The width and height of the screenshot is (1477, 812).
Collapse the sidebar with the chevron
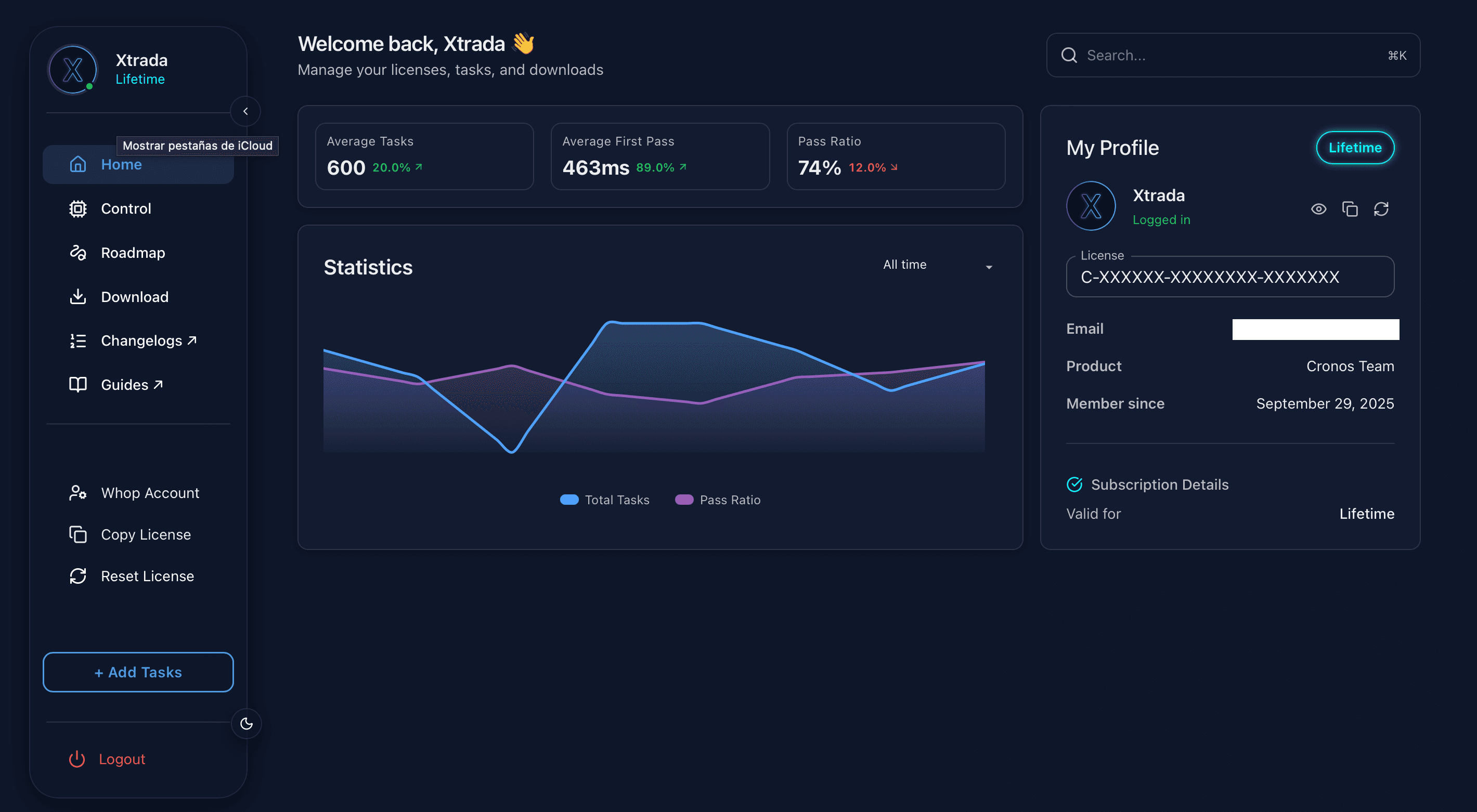pyautogui.click(x=245, y=111)
